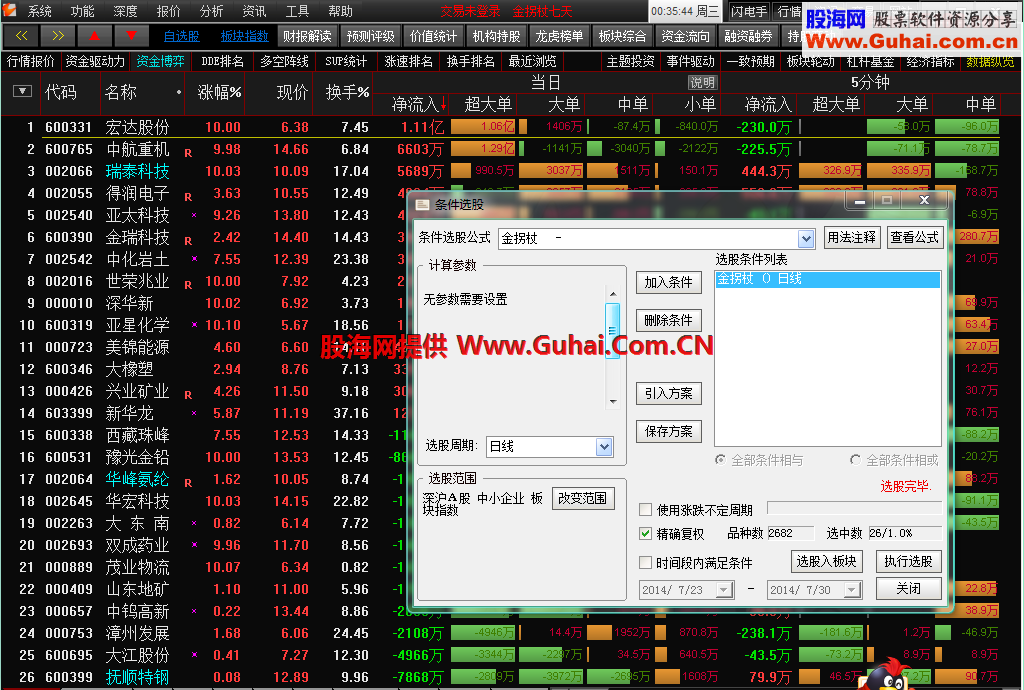
Task: Click 引入方案 button
Action: click(x=669, y=394)
